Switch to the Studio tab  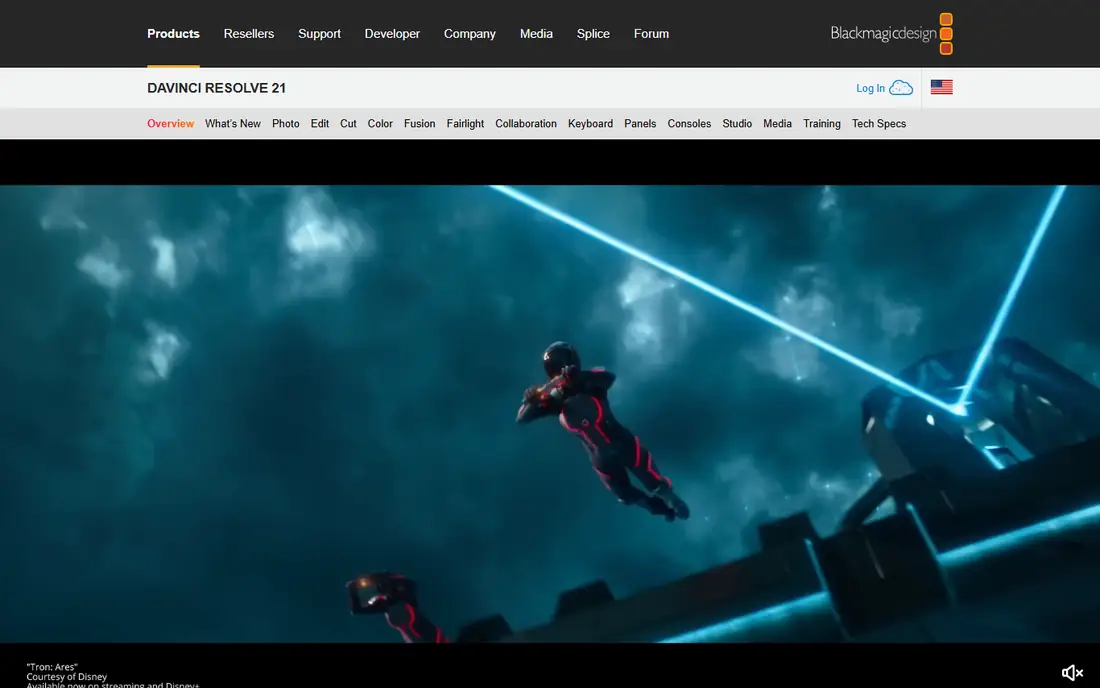[x=737, y=123]
